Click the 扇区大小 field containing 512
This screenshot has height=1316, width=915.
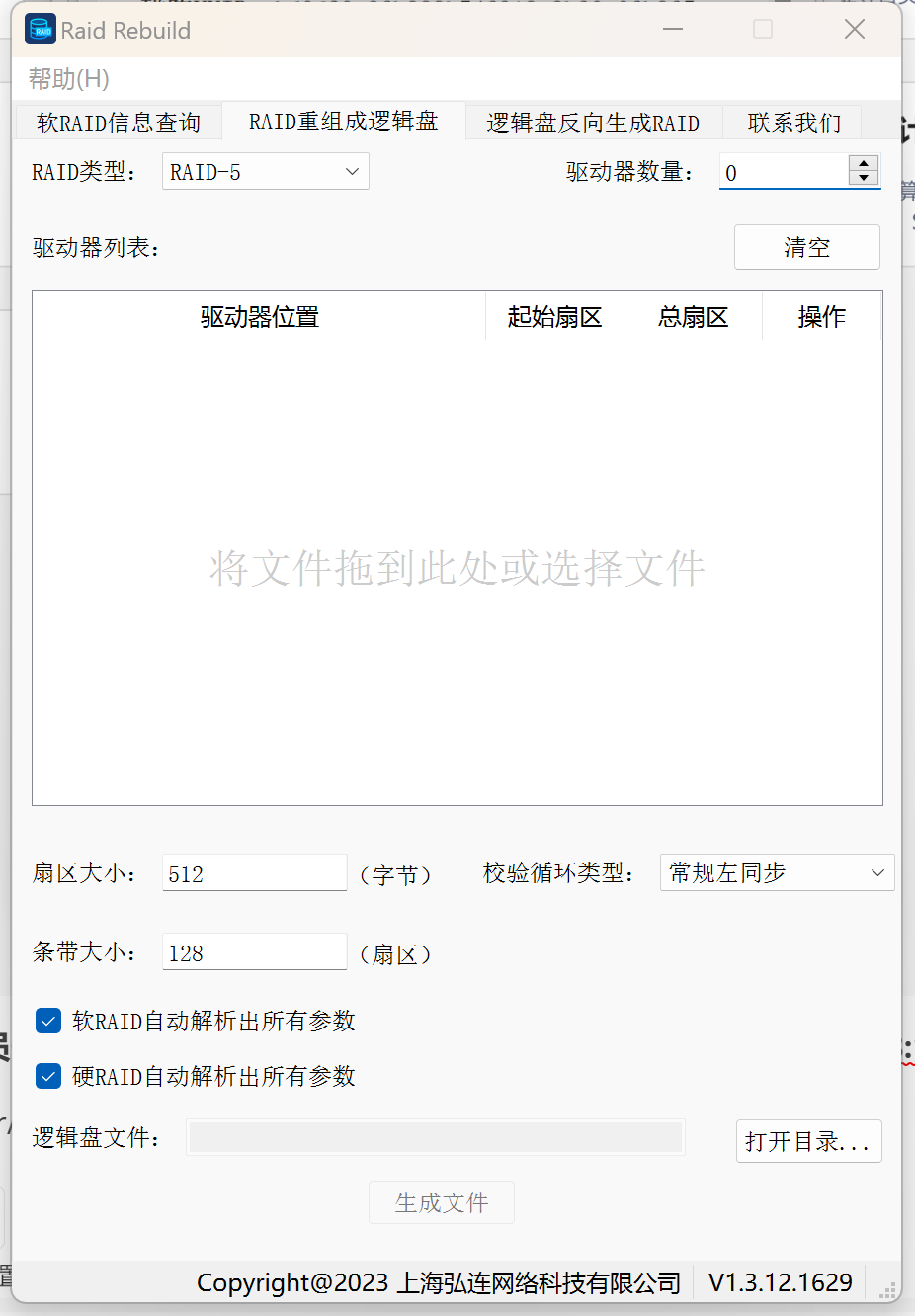pyautogui.click(x=255, y=873)
